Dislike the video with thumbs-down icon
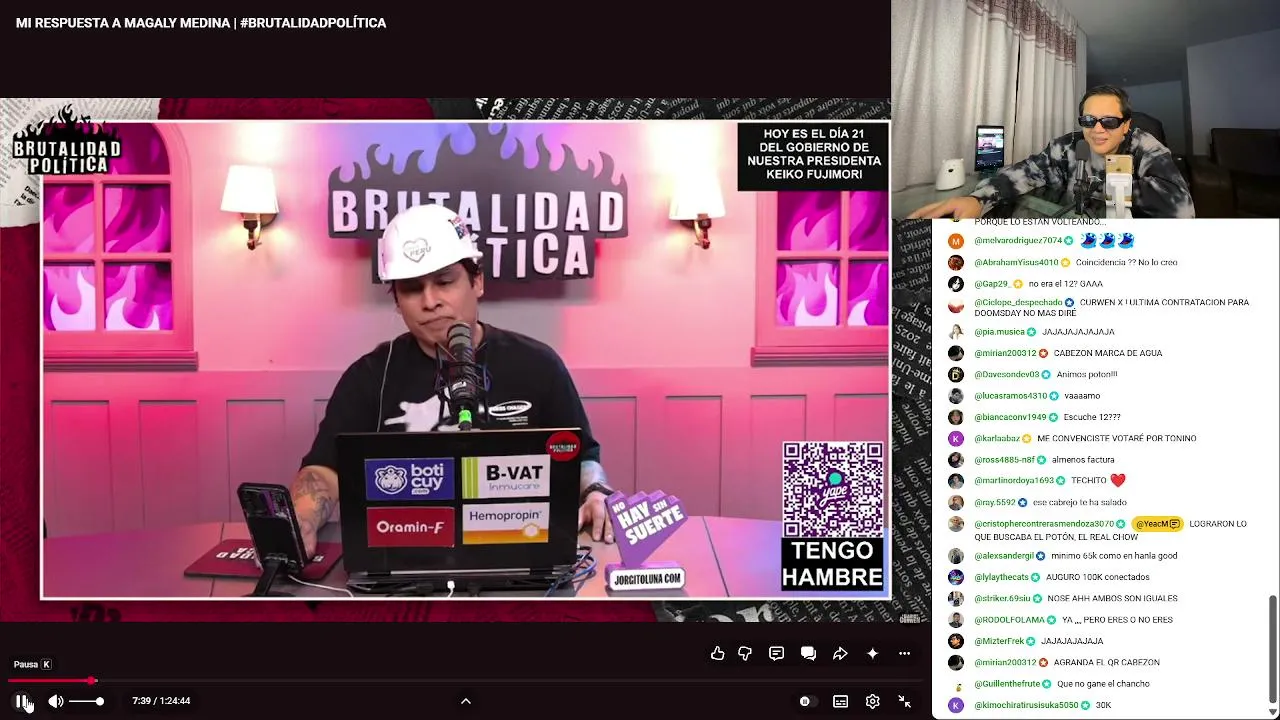The height and width of the screenshot is (720, 1280). pyautogui.click(x=745, y=653)
